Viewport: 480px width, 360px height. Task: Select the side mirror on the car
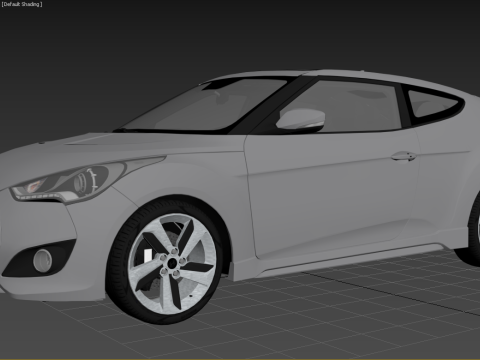click(x=300, y=120)
